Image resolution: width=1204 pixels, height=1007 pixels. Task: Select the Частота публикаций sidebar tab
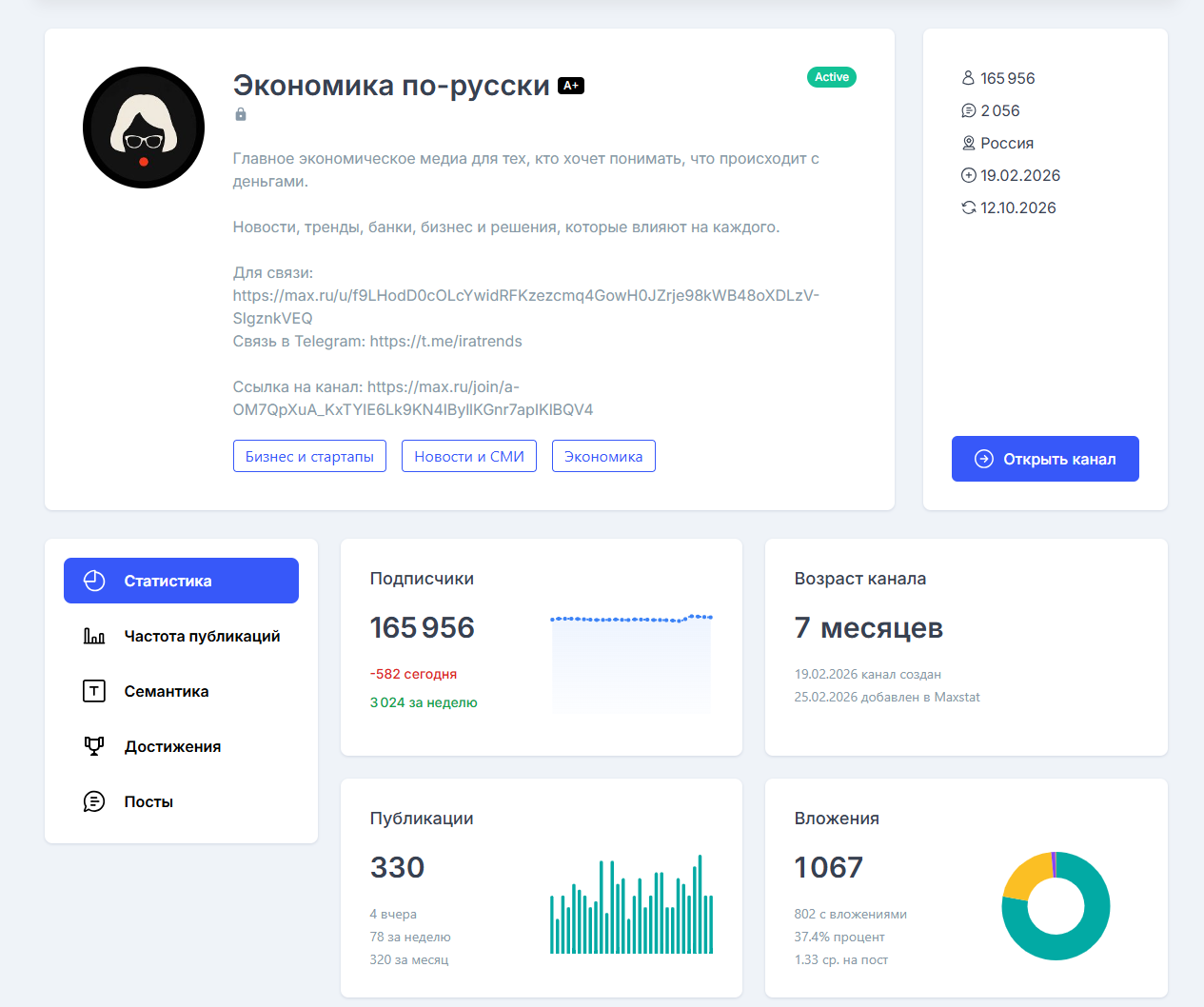pos(181,636)
